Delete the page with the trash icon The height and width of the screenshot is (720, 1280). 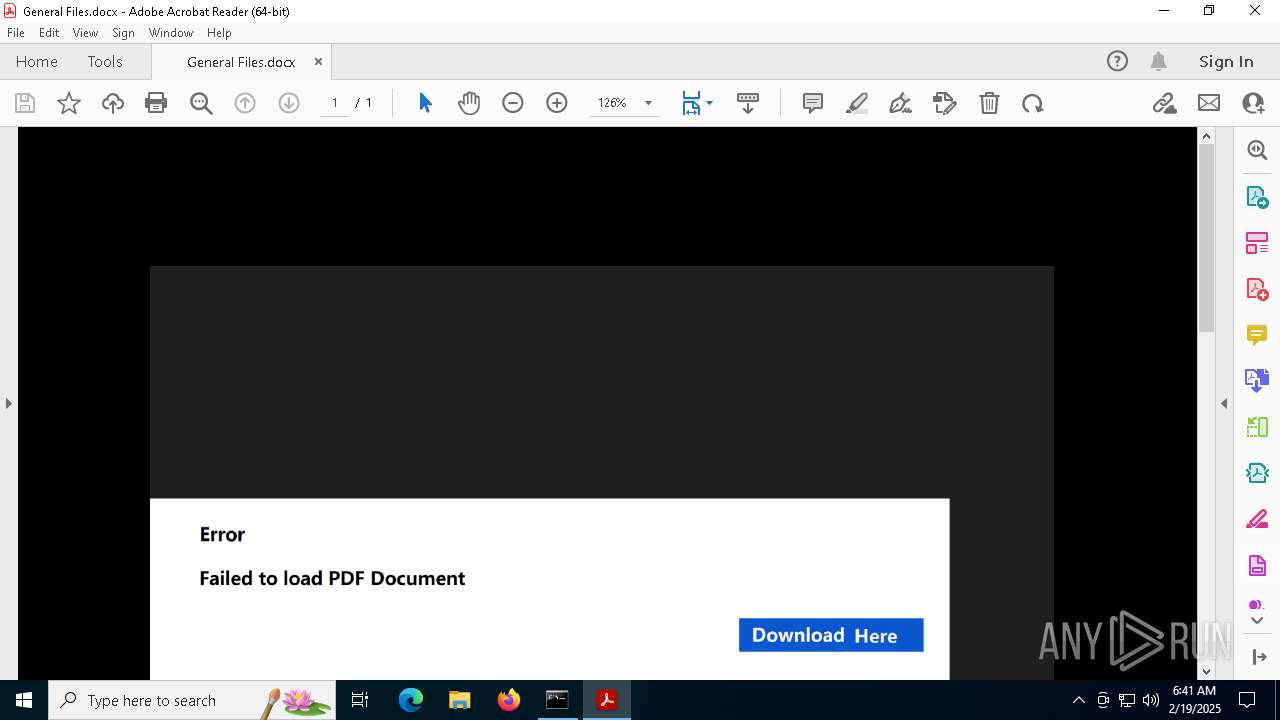[x=989, y=103]
